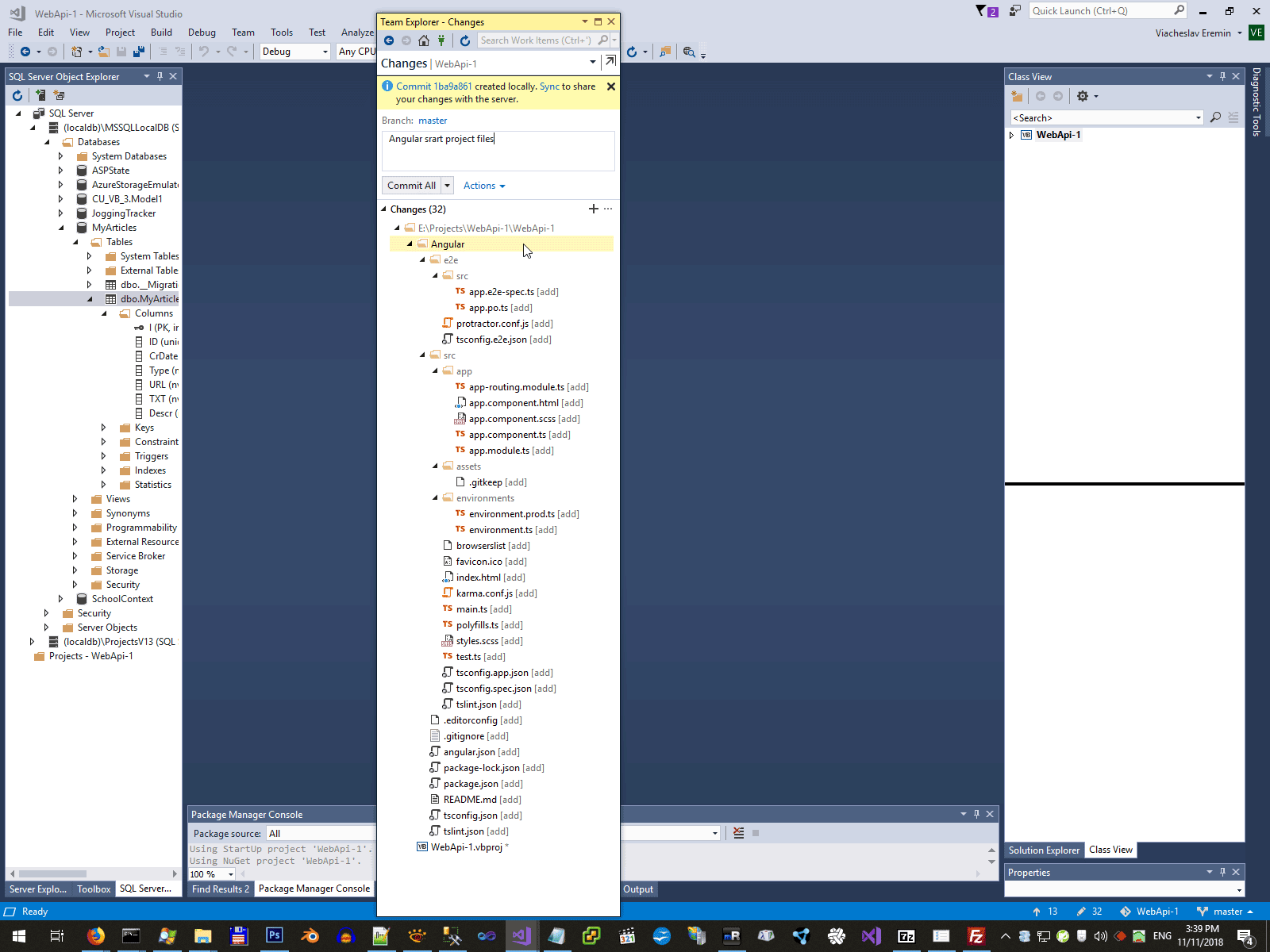Switch to the Output tab
1270x952 pixels.
[x=638, y=889]
